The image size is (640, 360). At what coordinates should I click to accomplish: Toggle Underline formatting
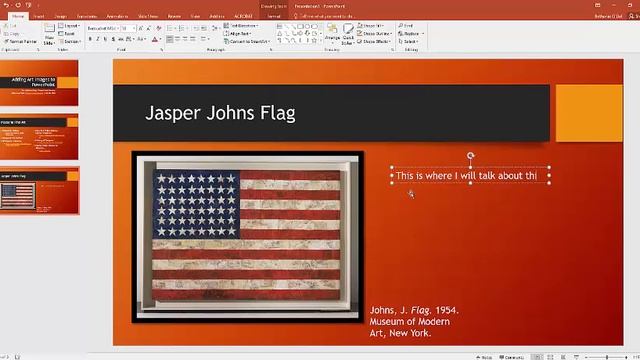105,39
